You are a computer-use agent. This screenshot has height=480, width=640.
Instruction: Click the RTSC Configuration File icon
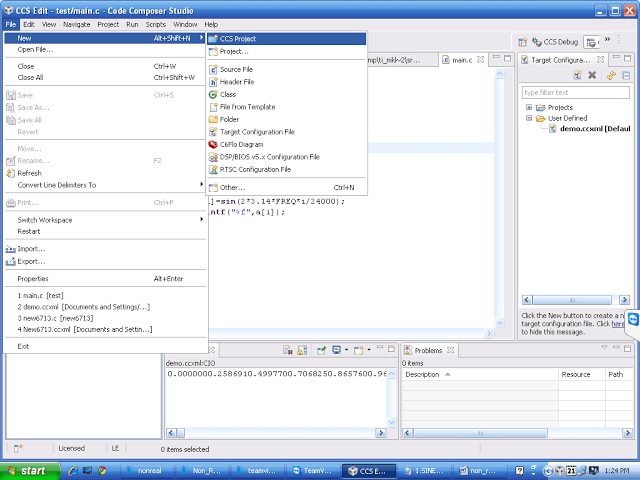click(213, 169)
